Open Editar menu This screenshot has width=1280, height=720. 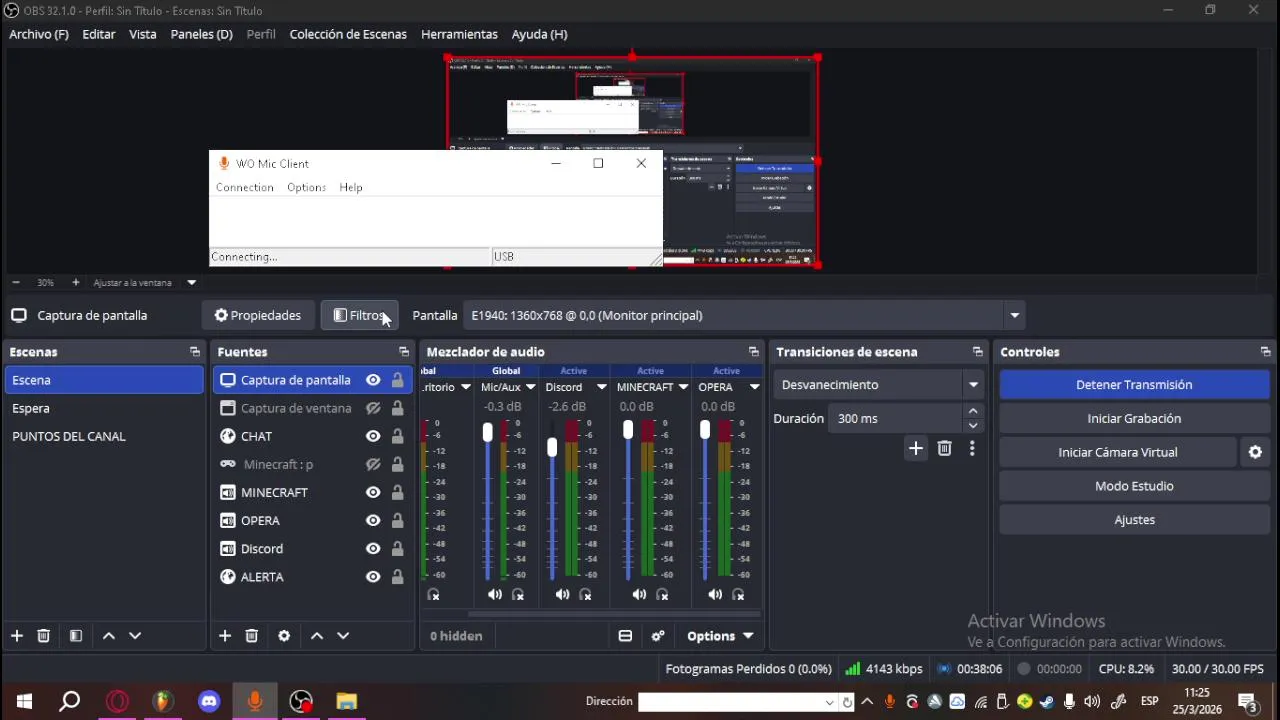(99, 34)
